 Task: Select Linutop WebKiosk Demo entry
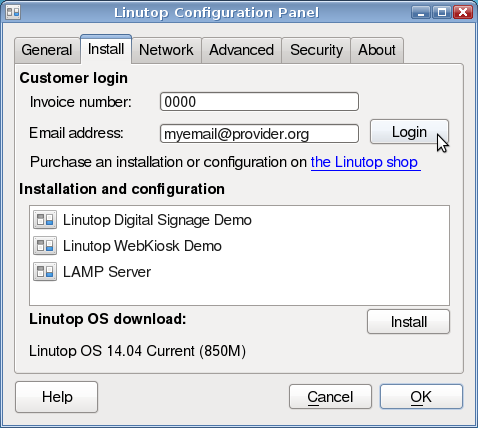239,246
